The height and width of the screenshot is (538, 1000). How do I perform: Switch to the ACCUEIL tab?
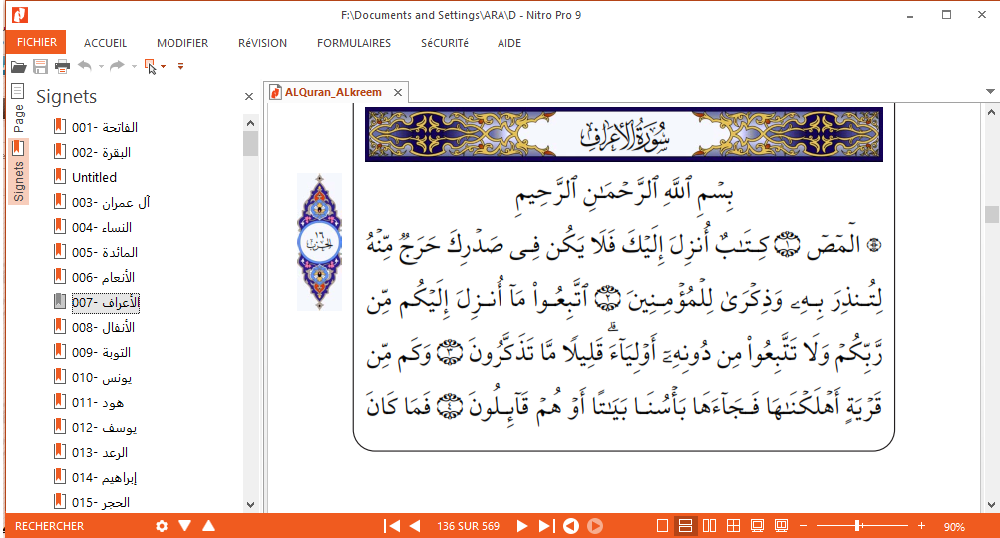(105, 43)
